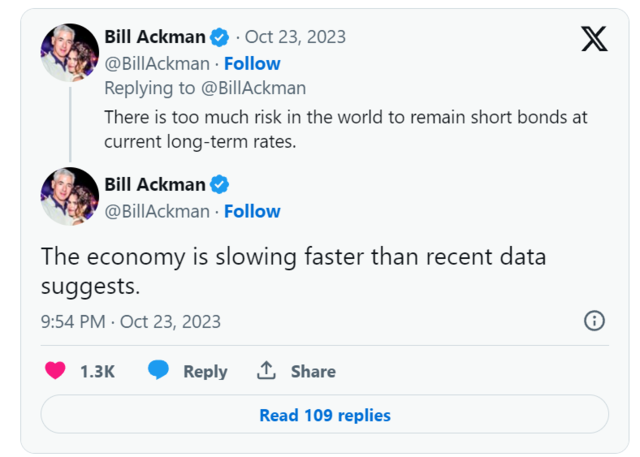Viewport: 640px width, 457px height.
Task: Click the Share text label
Action: 313,371
